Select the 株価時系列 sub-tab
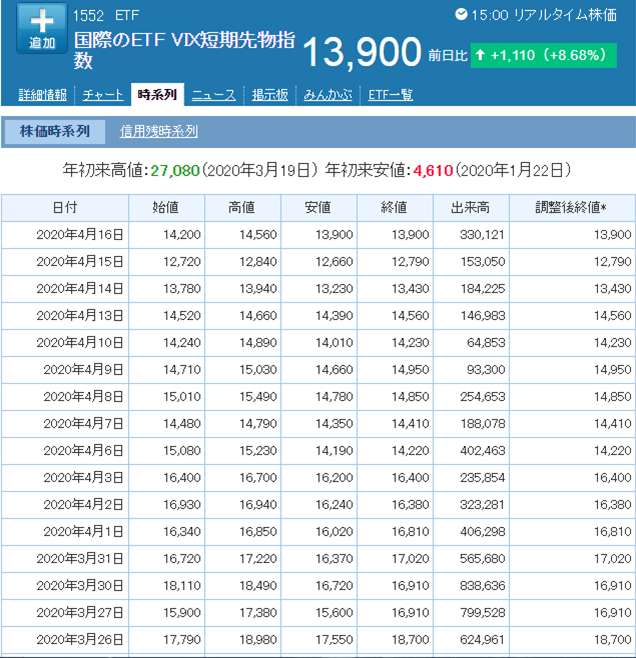The image size is (636, 658). coord(55,132)
